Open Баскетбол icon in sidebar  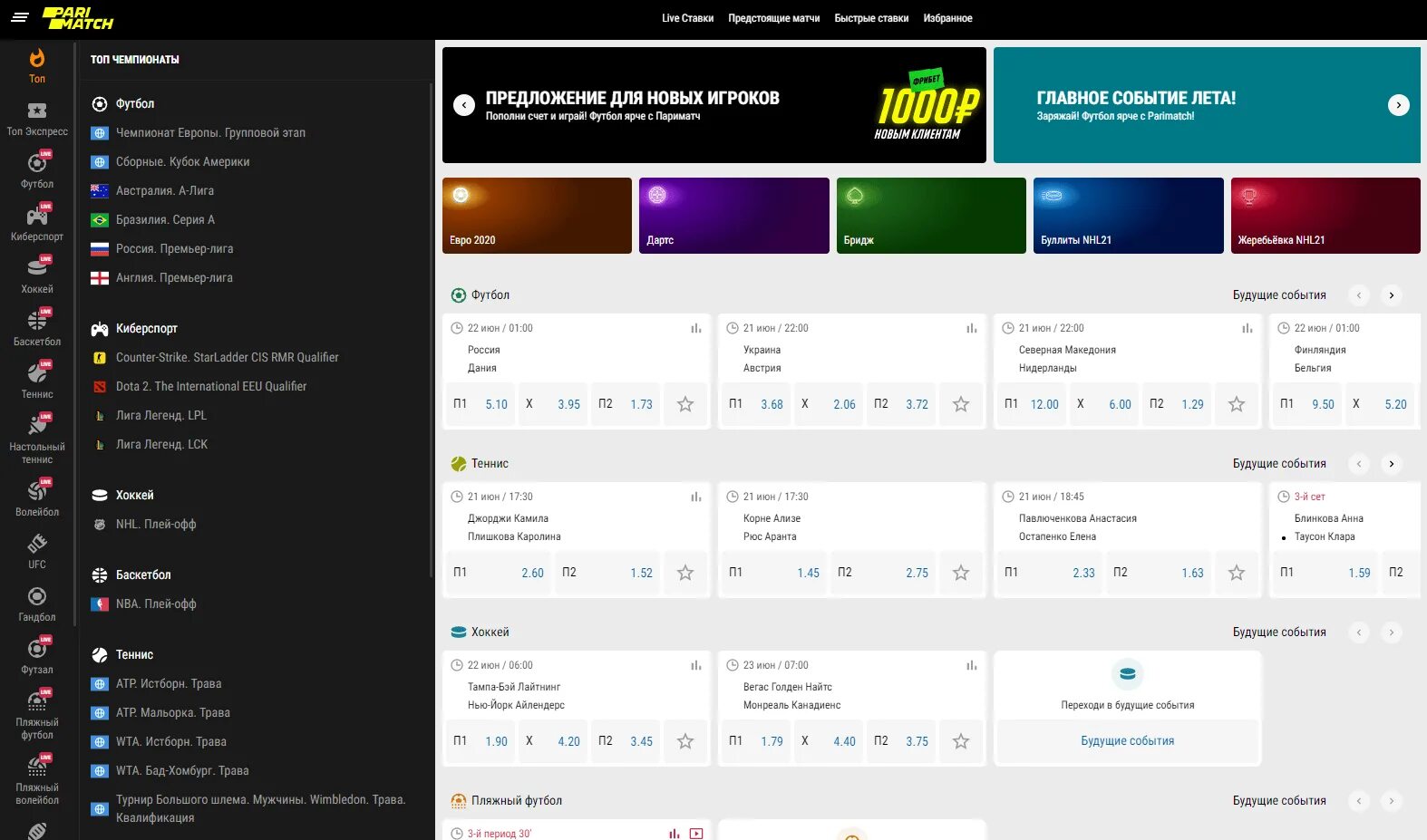pyautogui.click(x=37, y=321)
